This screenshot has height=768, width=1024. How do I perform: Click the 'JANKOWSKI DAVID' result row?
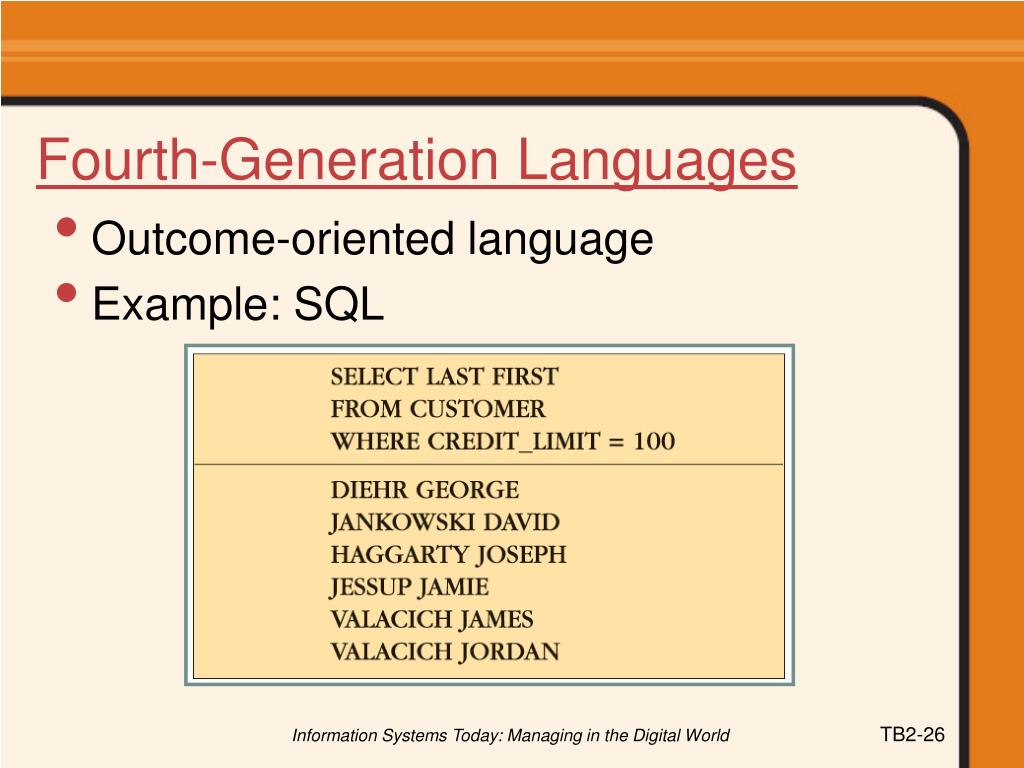[444, 522]
